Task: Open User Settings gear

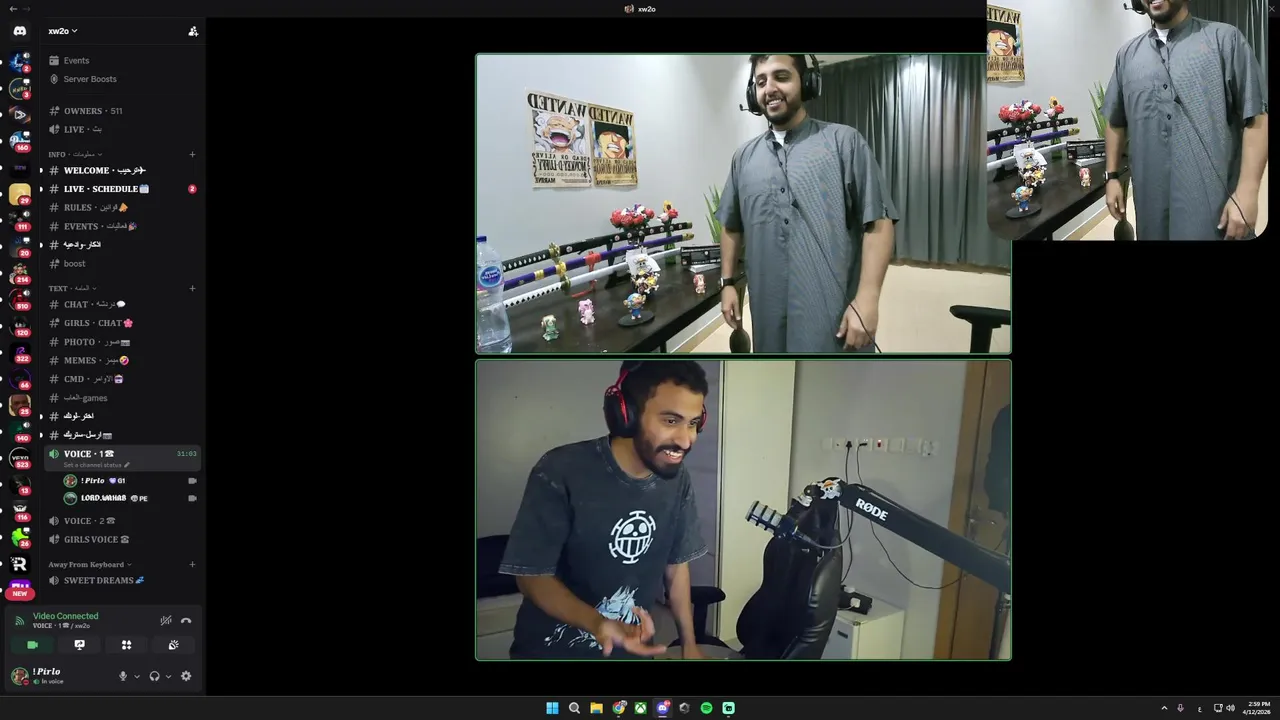Action: [x=185, y=676]
